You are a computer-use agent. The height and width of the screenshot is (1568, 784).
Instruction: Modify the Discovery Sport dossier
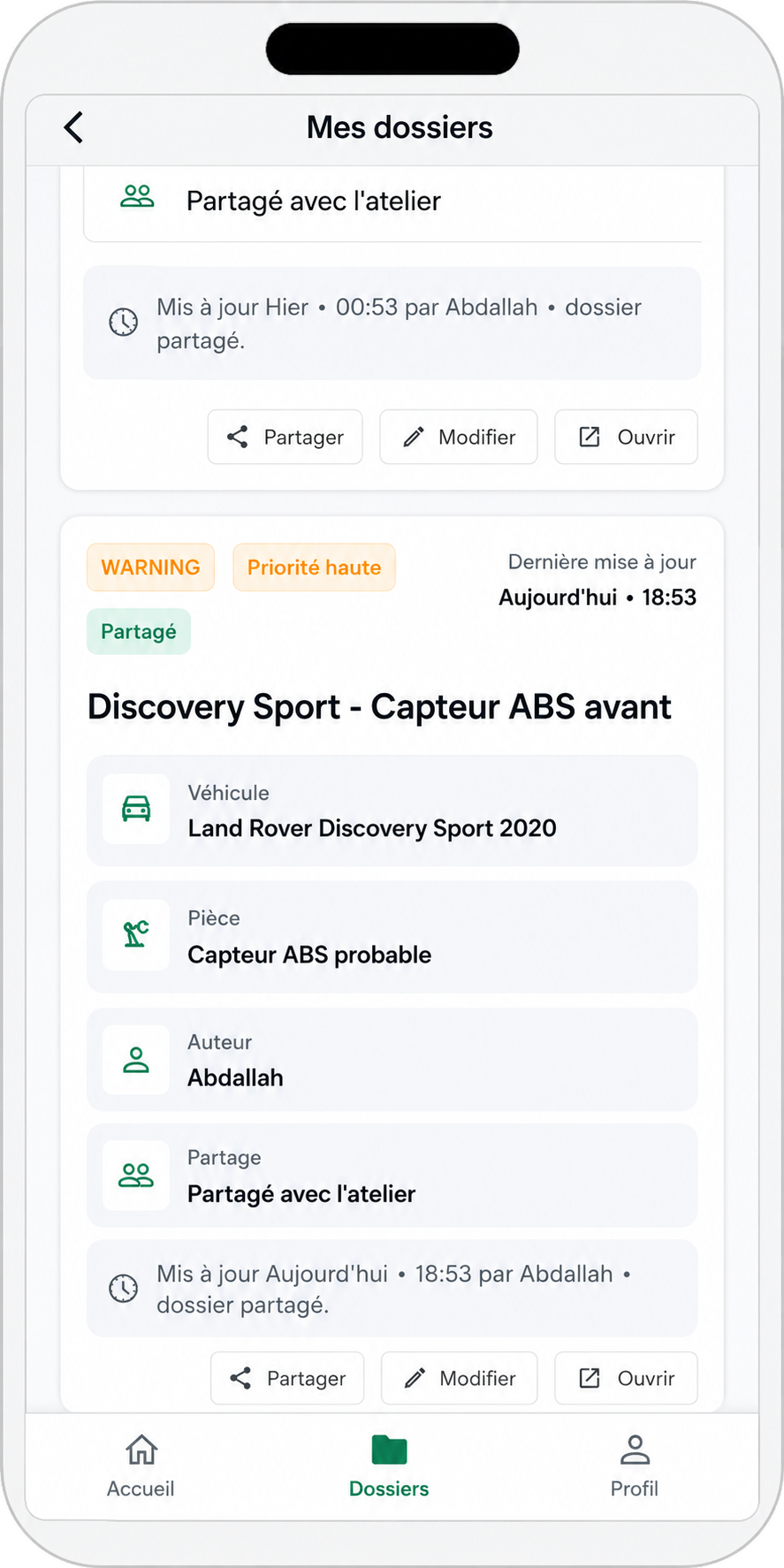(460, 1378)
